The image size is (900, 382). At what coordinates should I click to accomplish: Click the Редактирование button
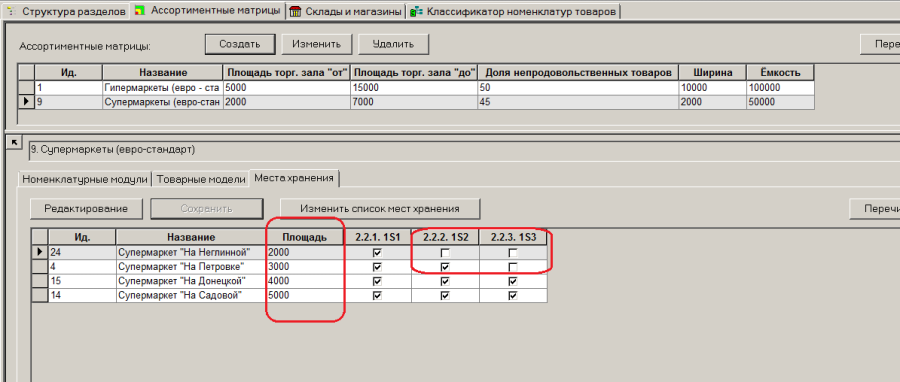[86, 209]
